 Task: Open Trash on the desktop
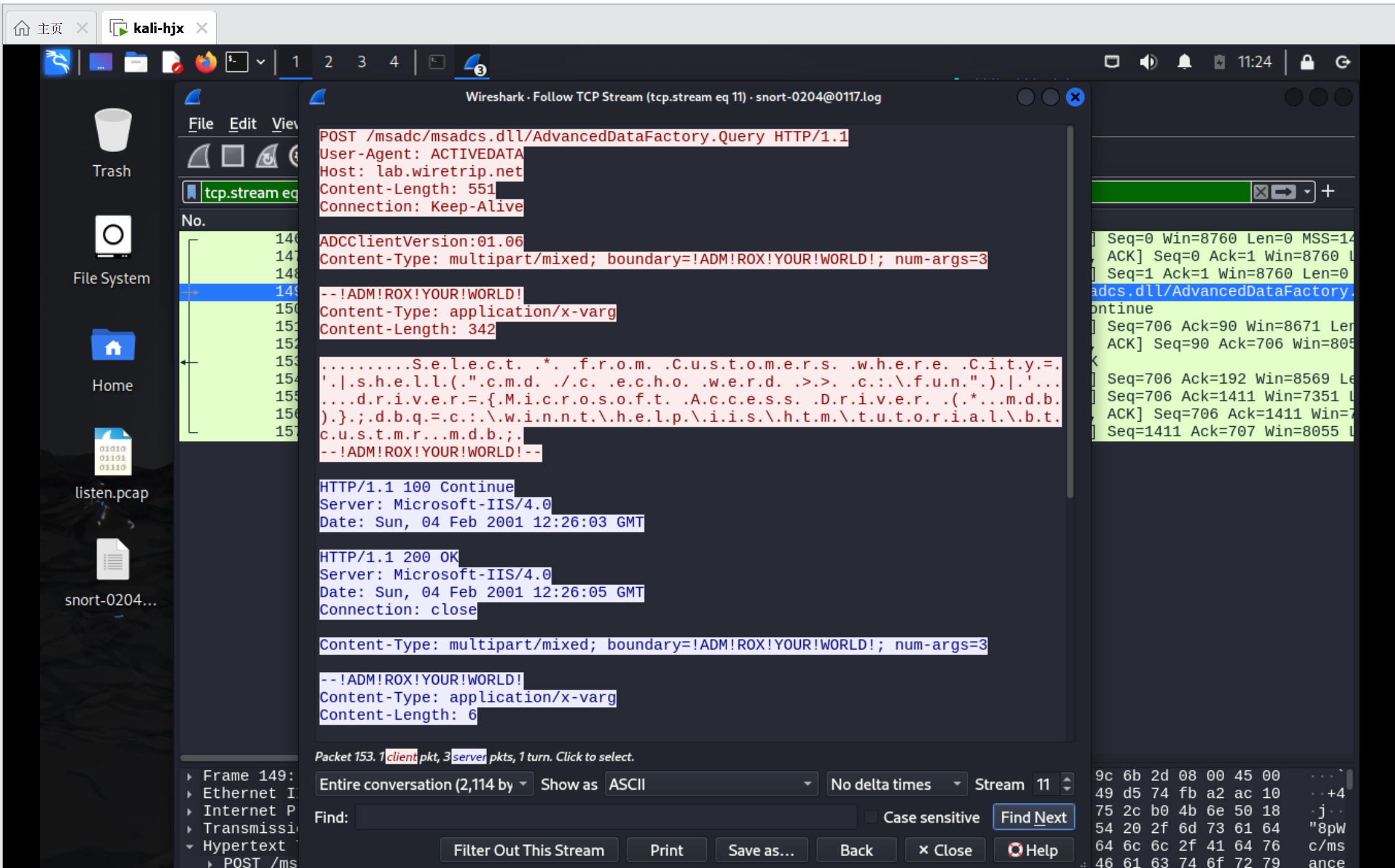tap(112, 143)
